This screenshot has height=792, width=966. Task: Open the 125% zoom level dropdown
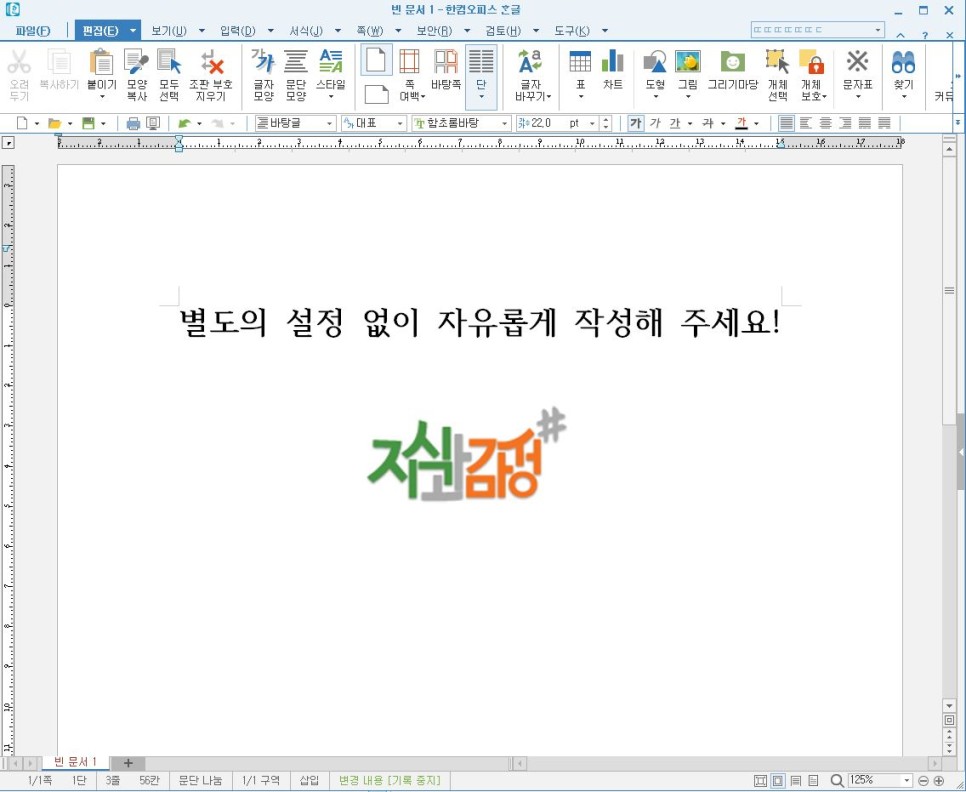(906, 780)
